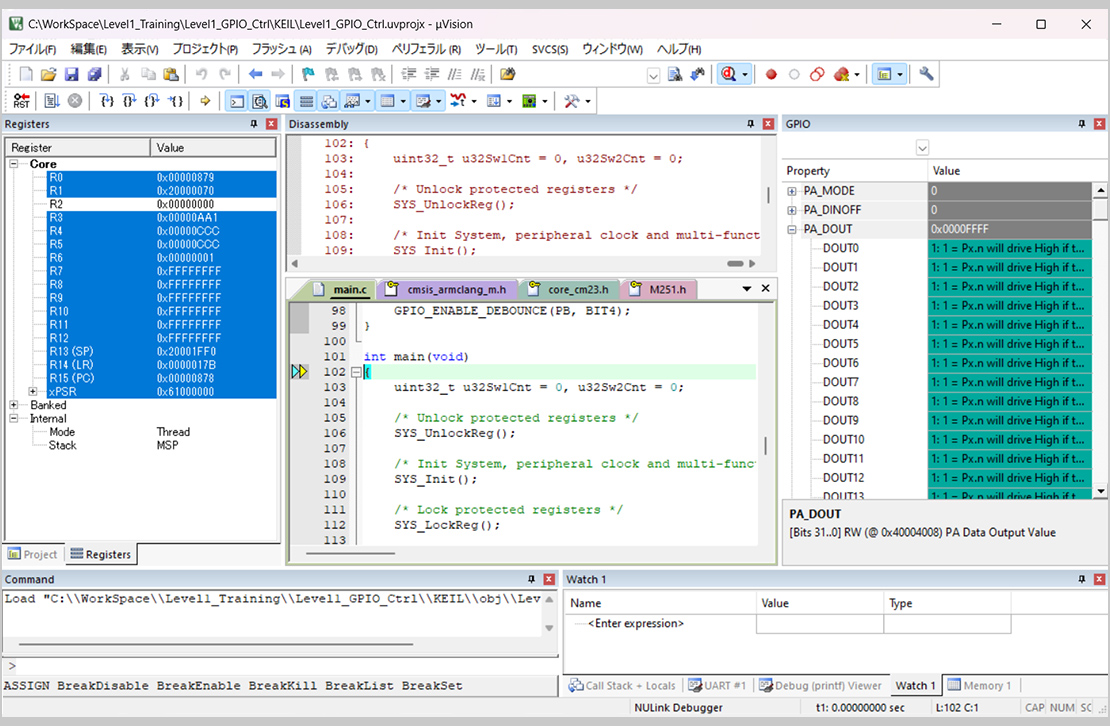The width and height of the screenshot is (1110, 726).
Task: Toggle auto-hide pin on Watch 1 panel
Action: (1082, 579)
